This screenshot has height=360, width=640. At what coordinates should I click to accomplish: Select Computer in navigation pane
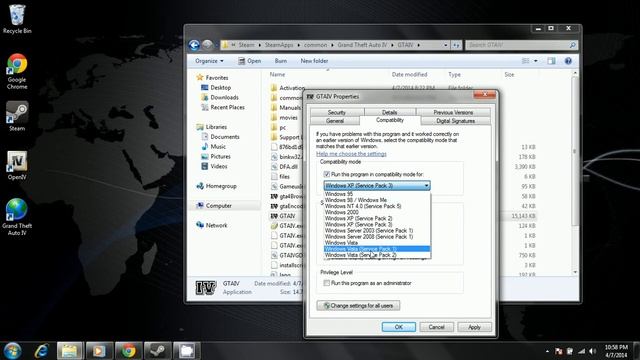(x=218, y=206)
